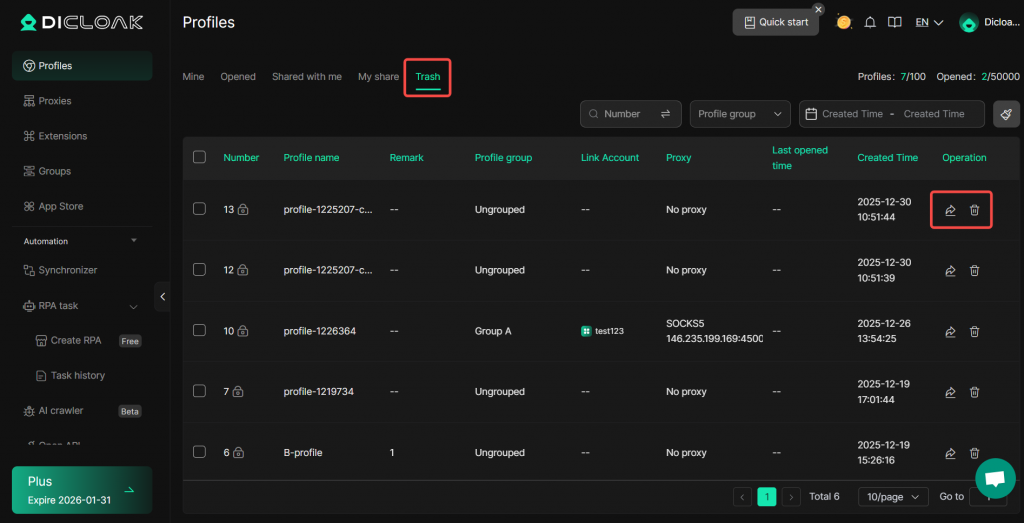Open the live chat bubble icon
1024x523 pixels.
pos(994,478)
